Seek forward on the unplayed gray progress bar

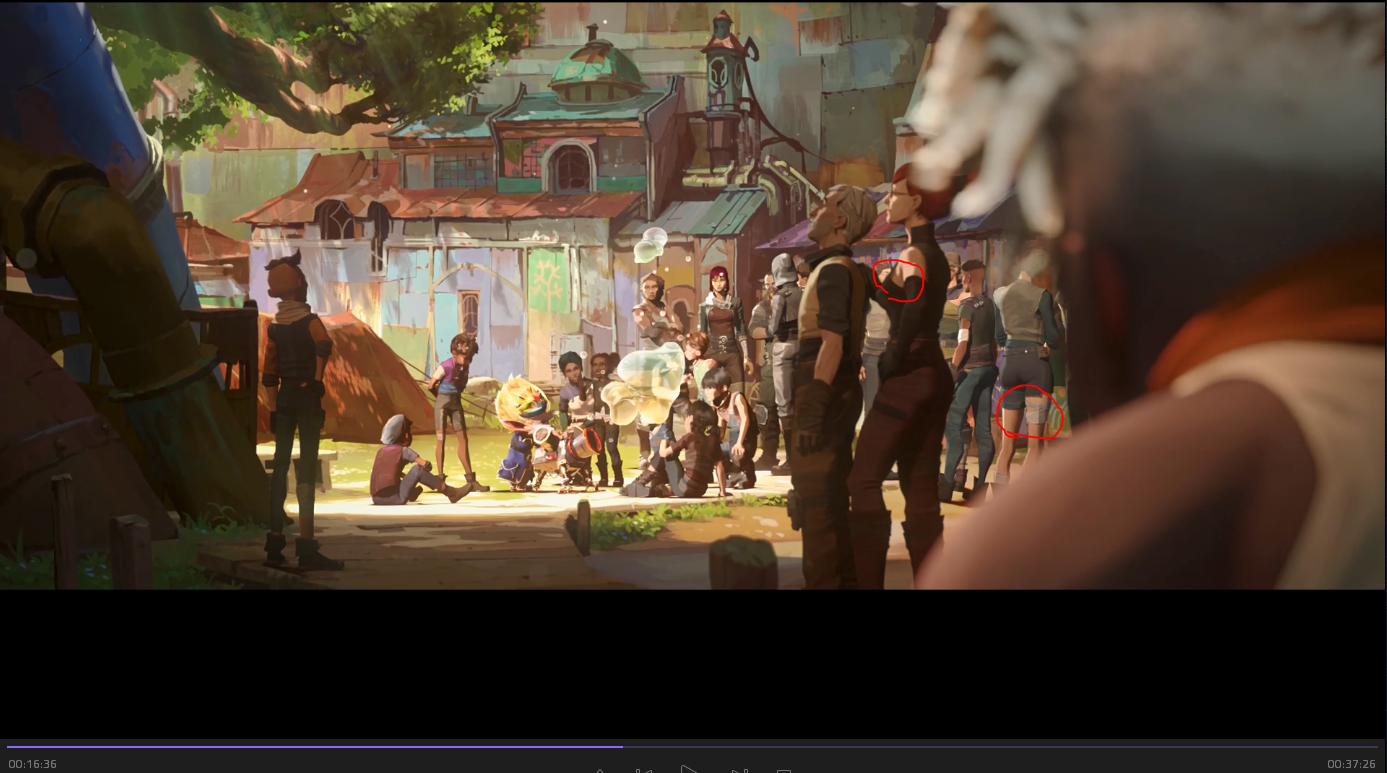coord(1000,746)
